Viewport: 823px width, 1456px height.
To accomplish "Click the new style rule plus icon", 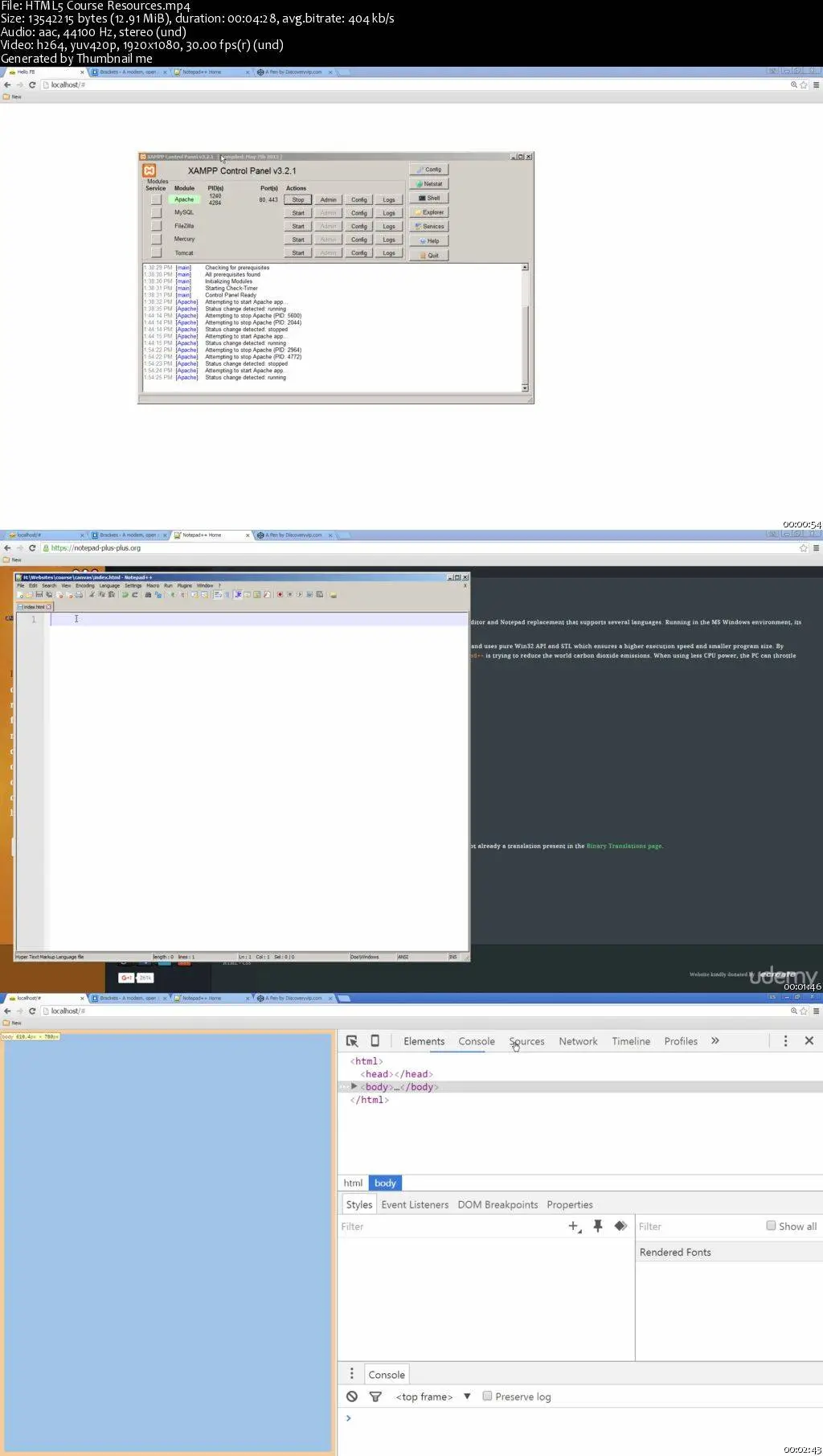I will click(575, 1226).
